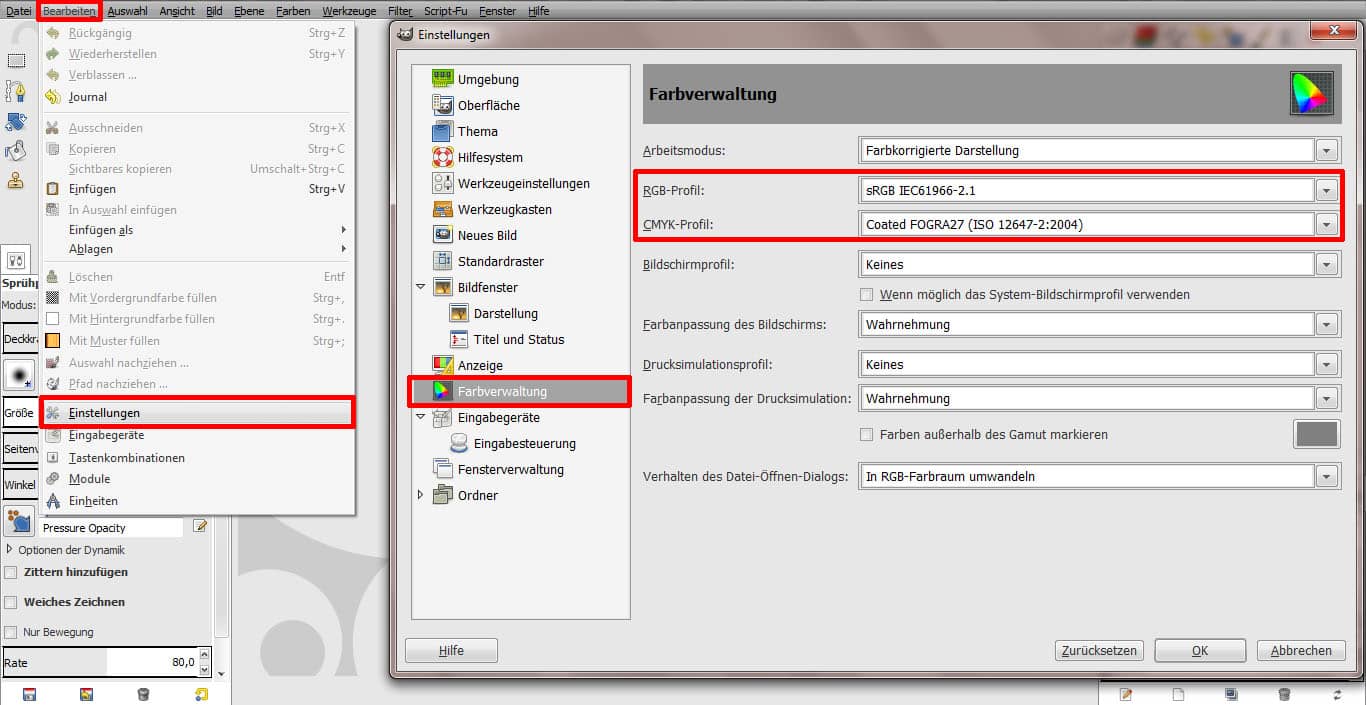Viewport: 1366px width, 705px height.
Task: Click the Werkzeugkasten icon in sidebar
Action: pyautogui.click(x=442, y=209)
